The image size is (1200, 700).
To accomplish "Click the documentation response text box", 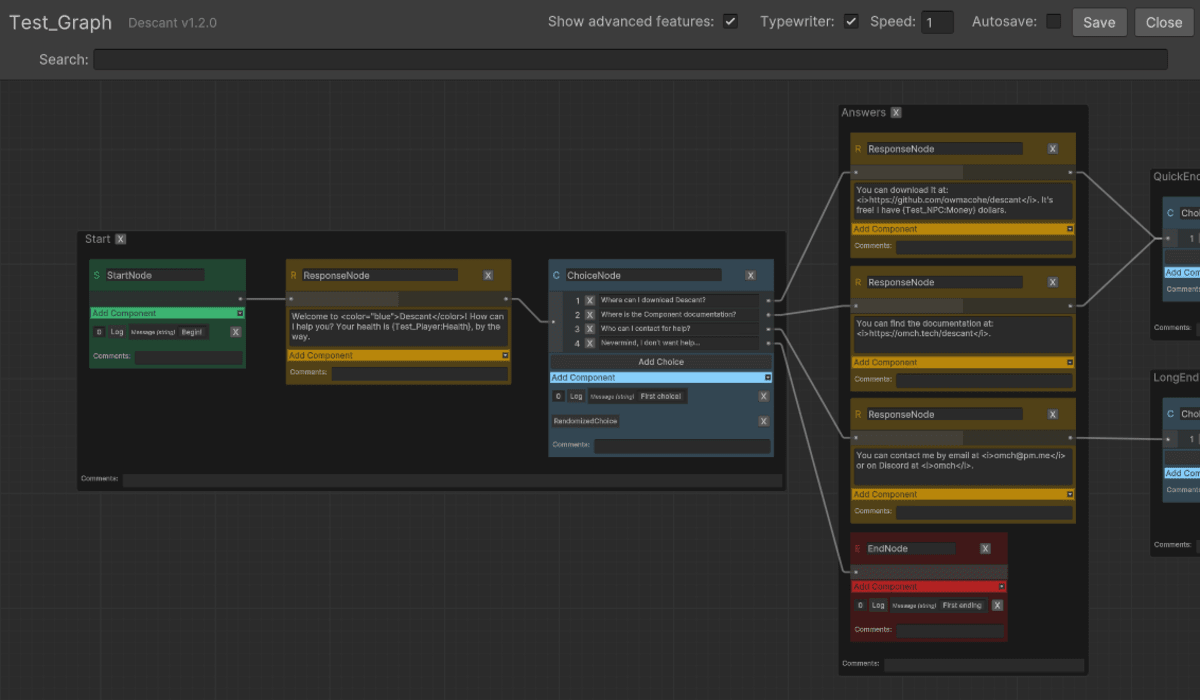I will coord(963,334).
